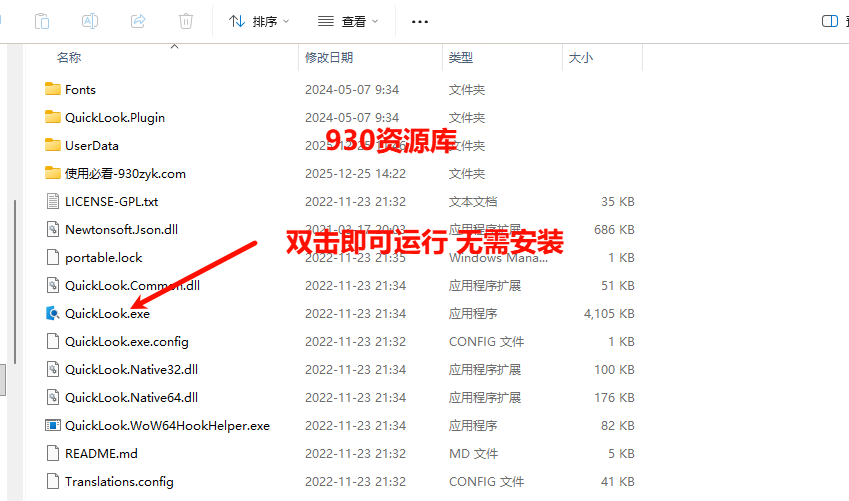Click the 4,105 KB size value

pyautogui.click(x=609, y=314)
